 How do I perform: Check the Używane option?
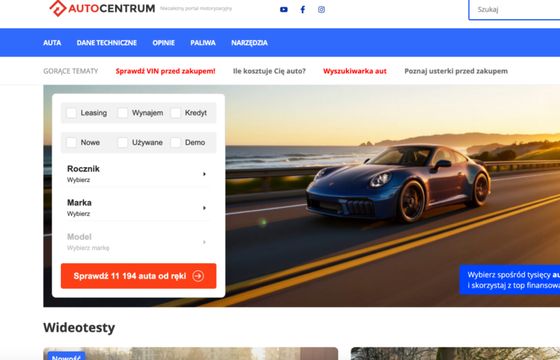coord(123,142)
